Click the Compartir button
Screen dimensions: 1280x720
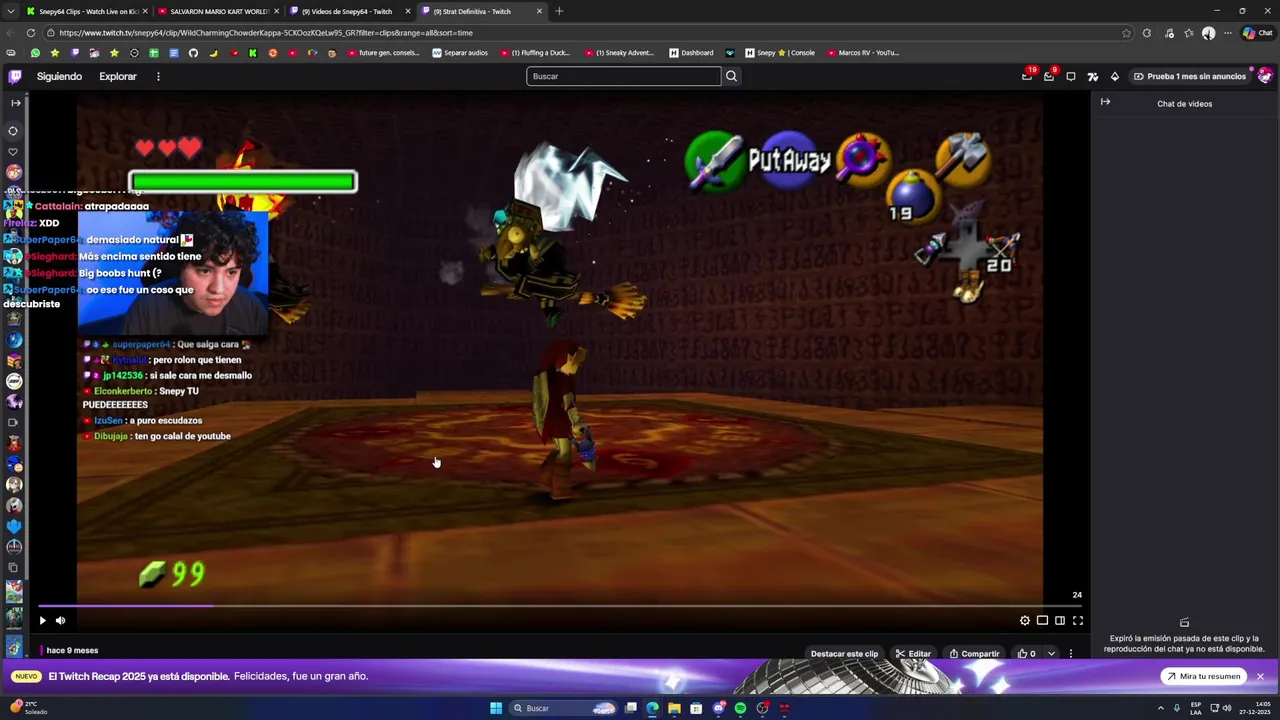pos(974,654)
